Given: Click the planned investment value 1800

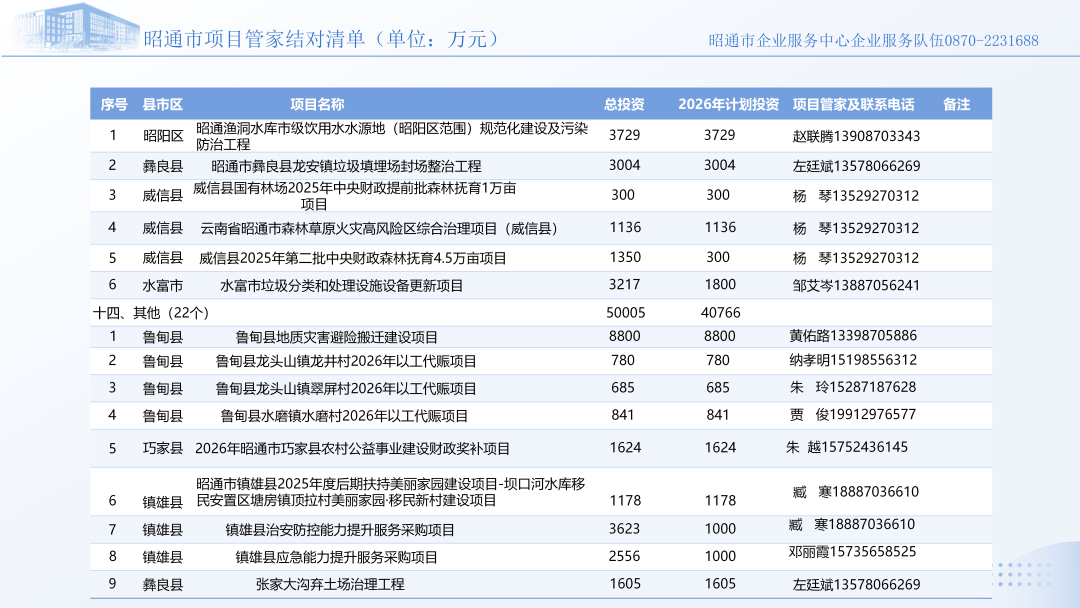Looking at the screenshot, I should pos(720,285).
